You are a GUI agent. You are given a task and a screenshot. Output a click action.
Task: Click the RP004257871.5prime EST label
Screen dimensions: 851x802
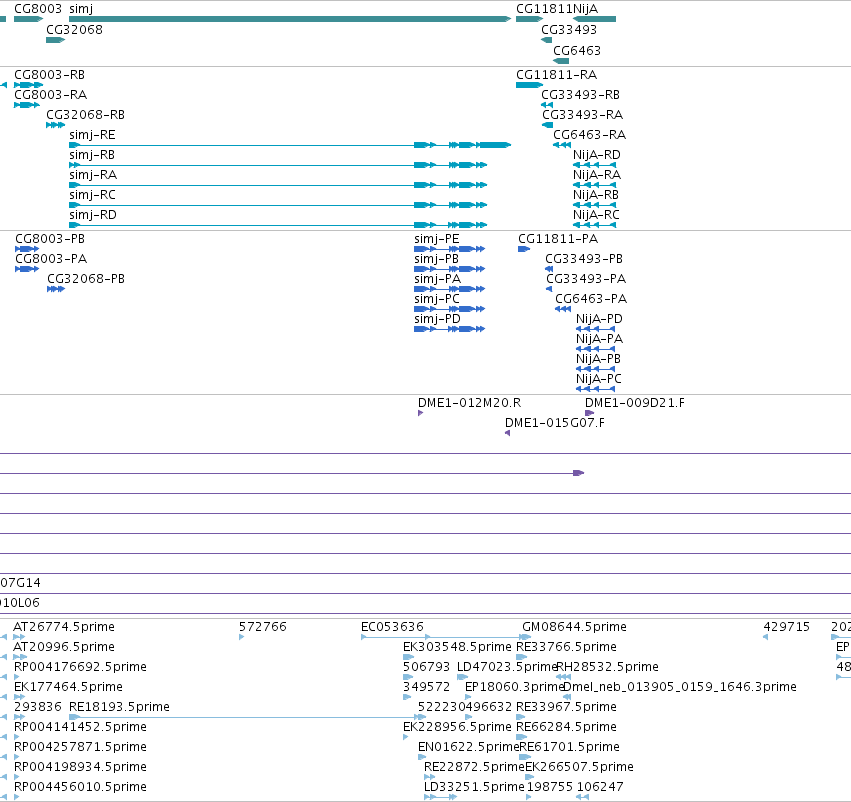(x=80, y=748)
